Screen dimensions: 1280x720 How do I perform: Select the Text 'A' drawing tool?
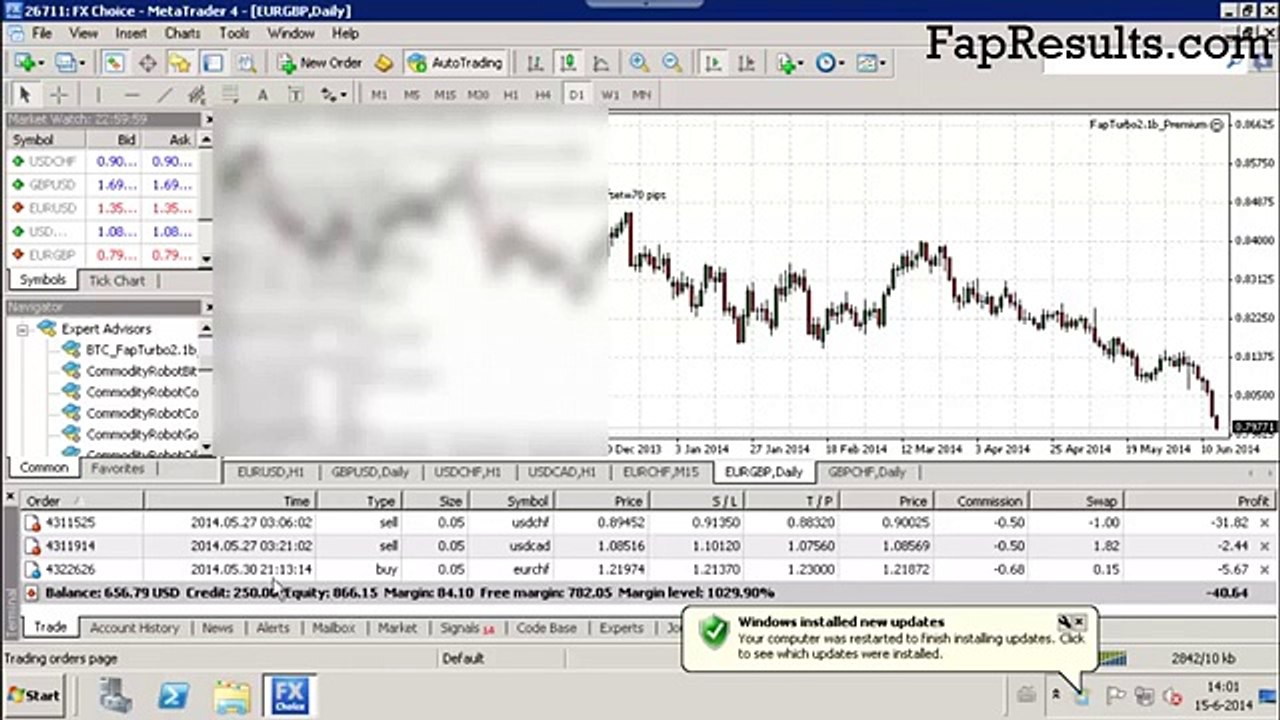point(263,95)
